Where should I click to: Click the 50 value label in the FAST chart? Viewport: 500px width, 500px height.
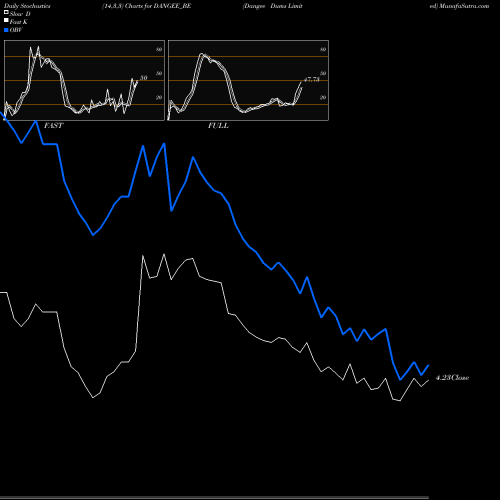pos(143,78)
